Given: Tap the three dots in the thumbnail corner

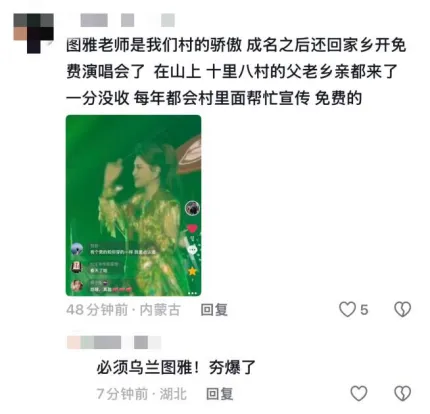Looking at the screenshot, I should [x=192, y=293].
